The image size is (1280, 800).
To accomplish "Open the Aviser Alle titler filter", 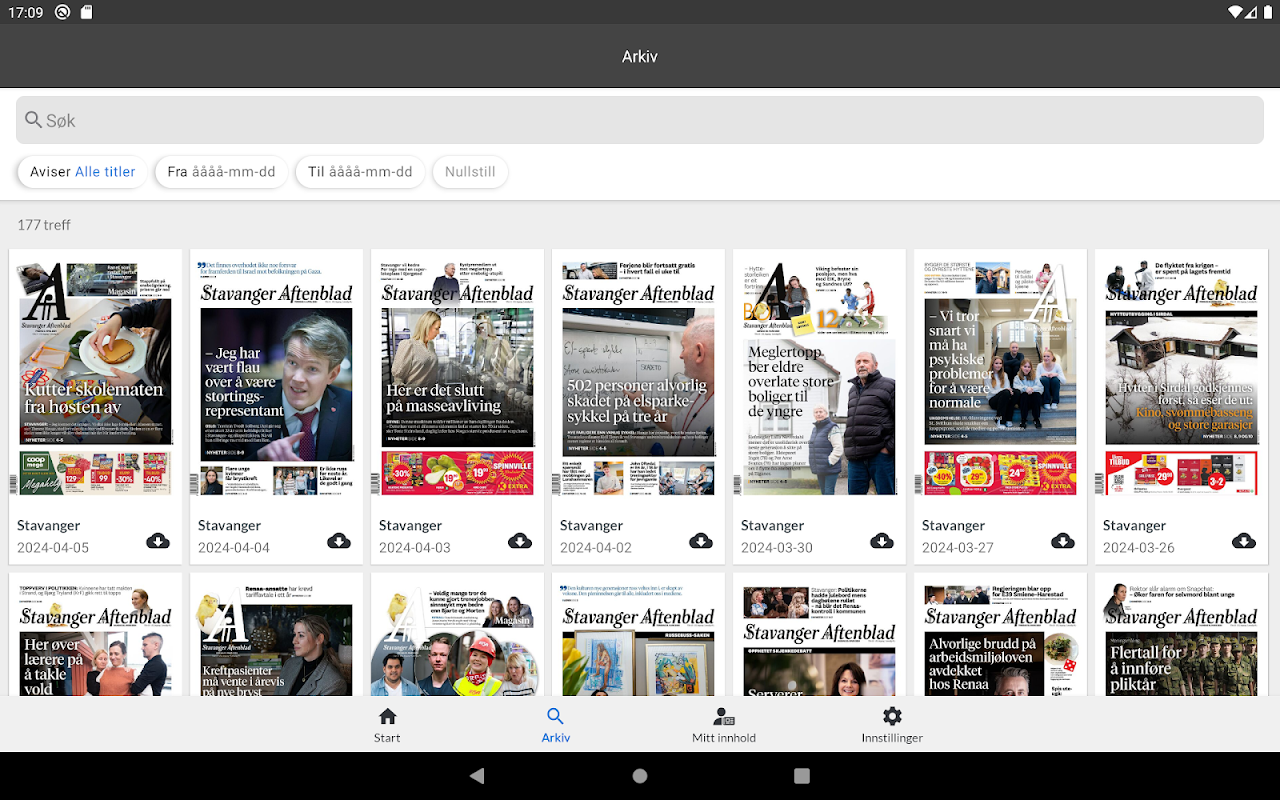I will point(83,172).
